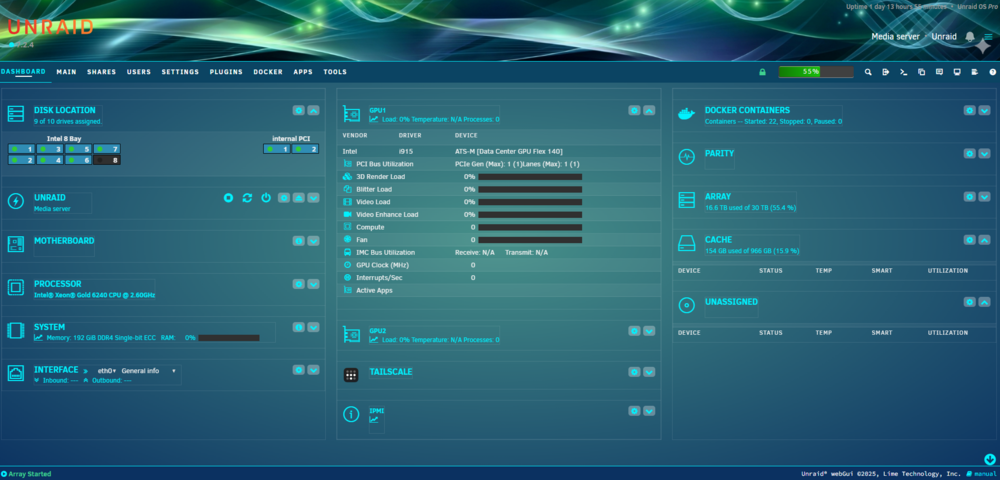Viewport: 1000px width, 480px height.
Task: Open the web terminal icon
Action: (x=904, y=72)
